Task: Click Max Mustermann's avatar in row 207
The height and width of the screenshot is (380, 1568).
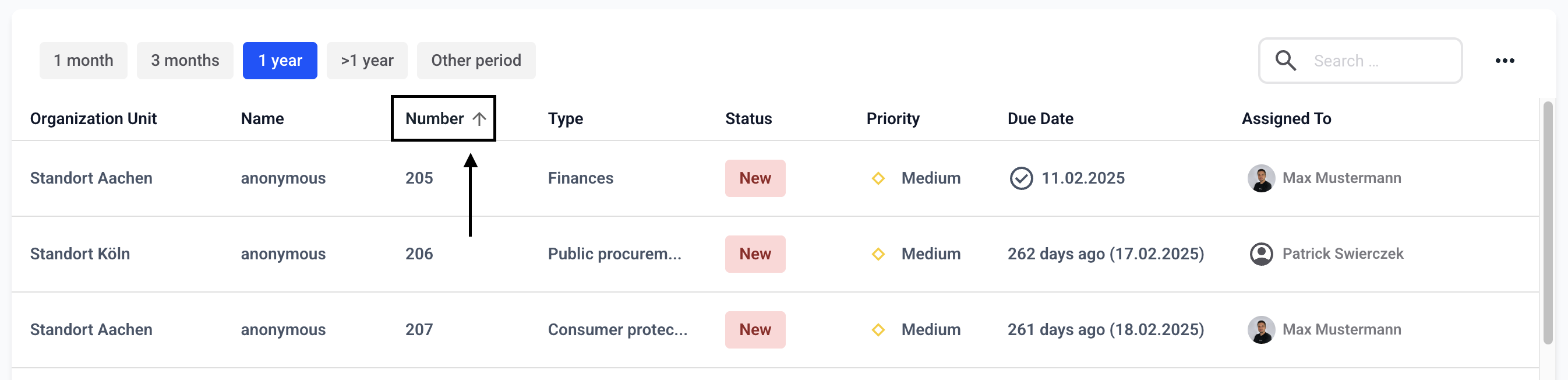Action: point(1260,329)
